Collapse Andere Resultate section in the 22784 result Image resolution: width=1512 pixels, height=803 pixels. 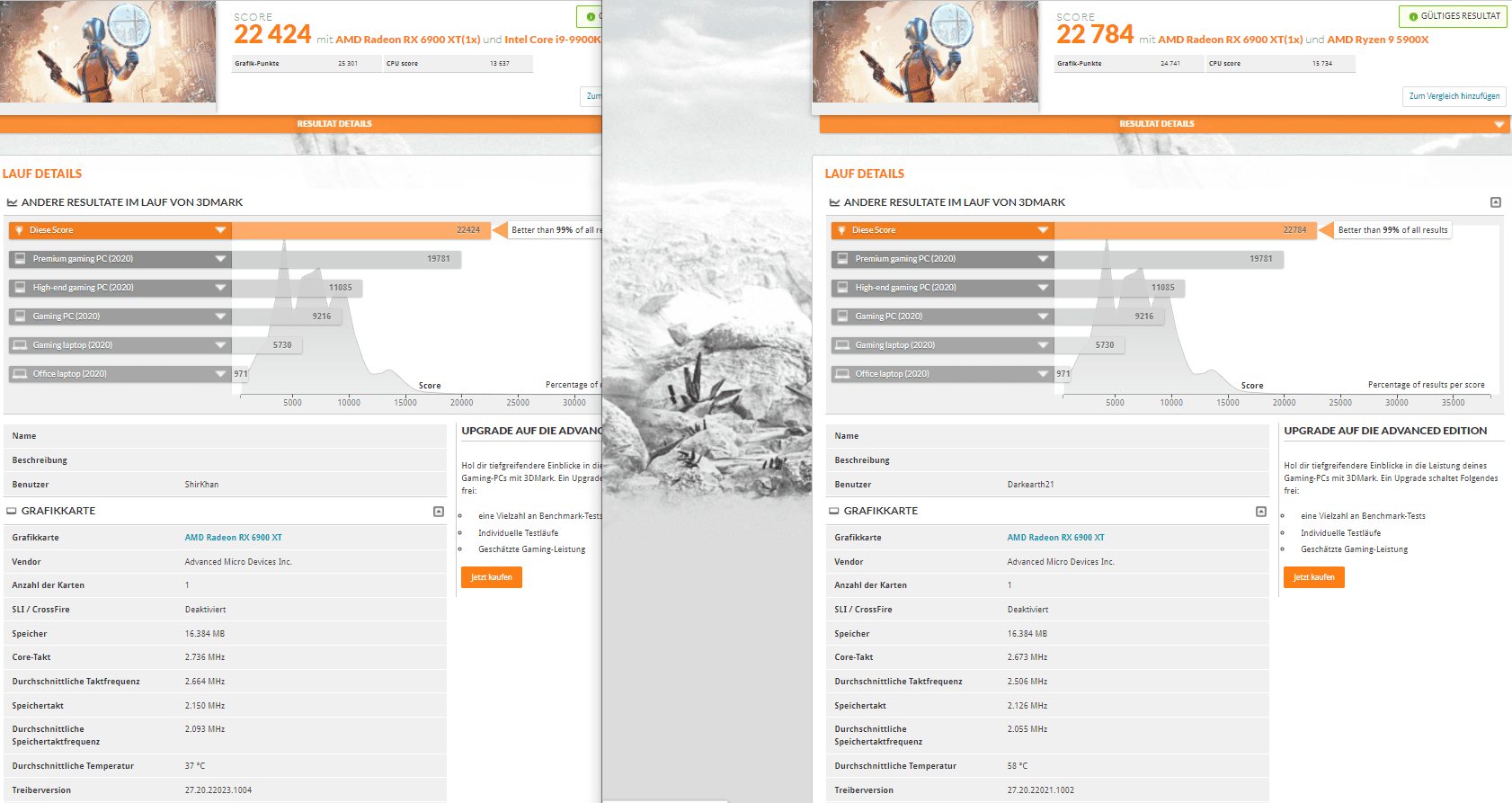(1496, 202)
